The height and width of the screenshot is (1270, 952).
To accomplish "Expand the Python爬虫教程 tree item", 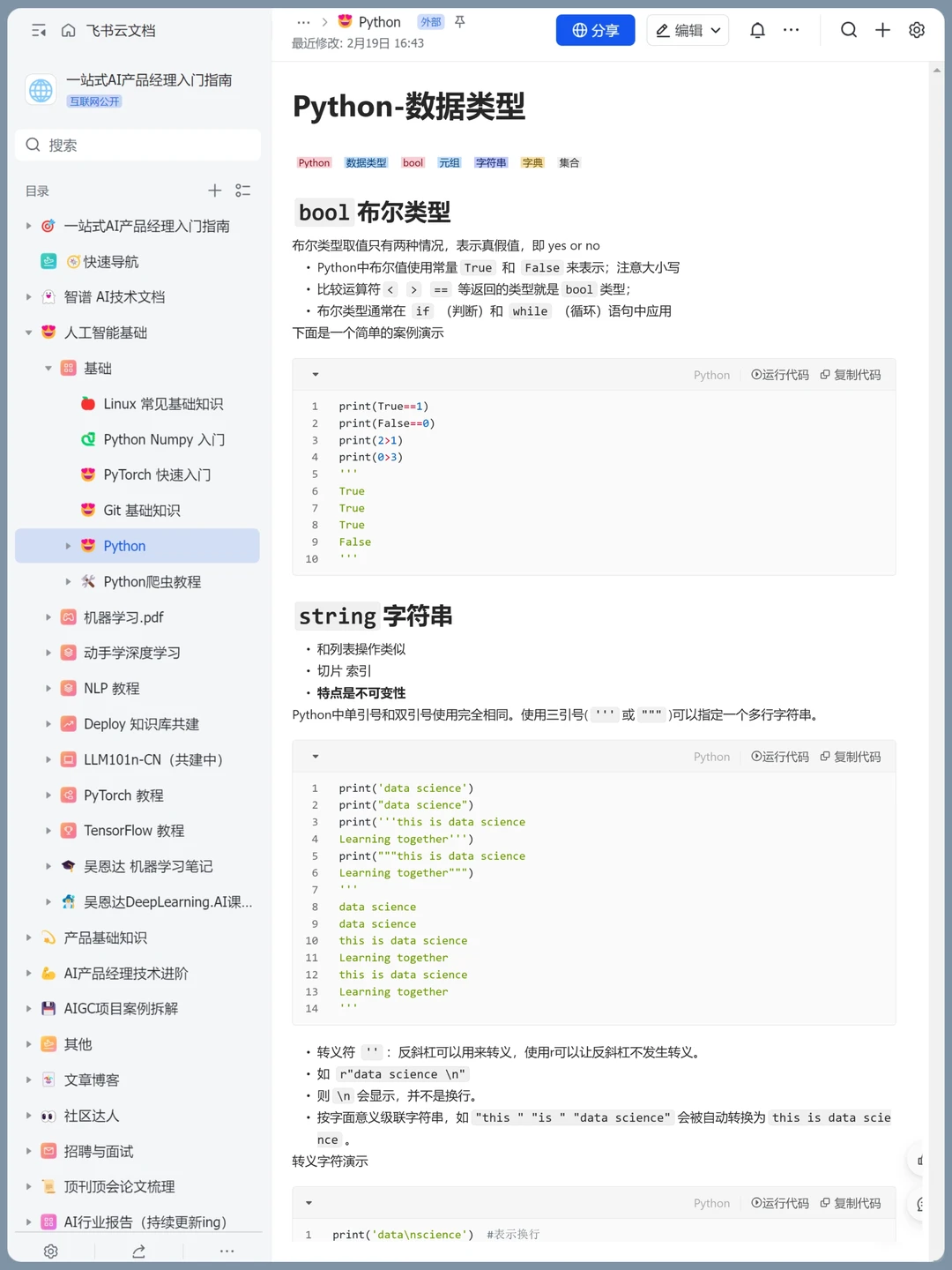I will 69,581.
